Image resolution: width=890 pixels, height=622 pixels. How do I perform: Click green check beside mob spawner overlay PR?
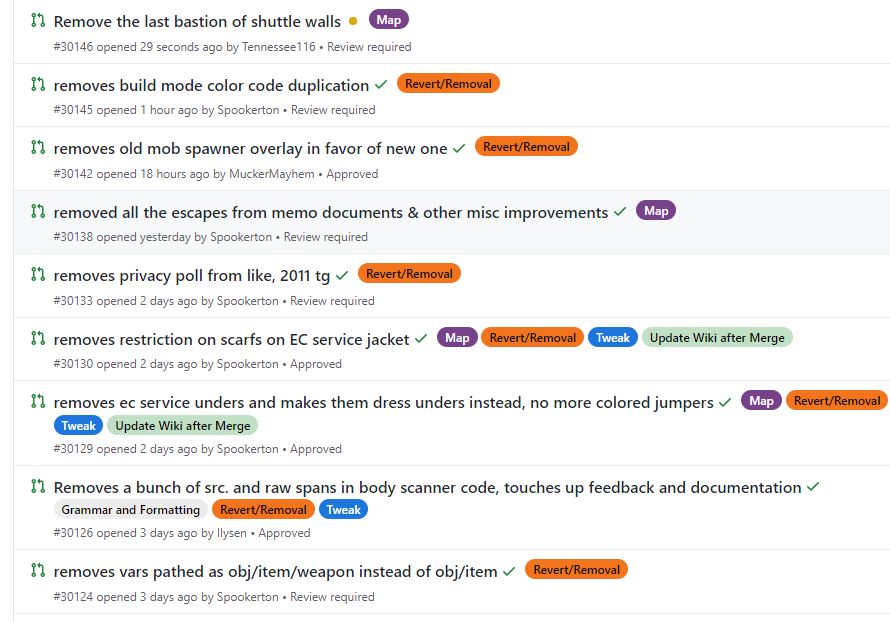pyautogui.click(x=459, y=148)
